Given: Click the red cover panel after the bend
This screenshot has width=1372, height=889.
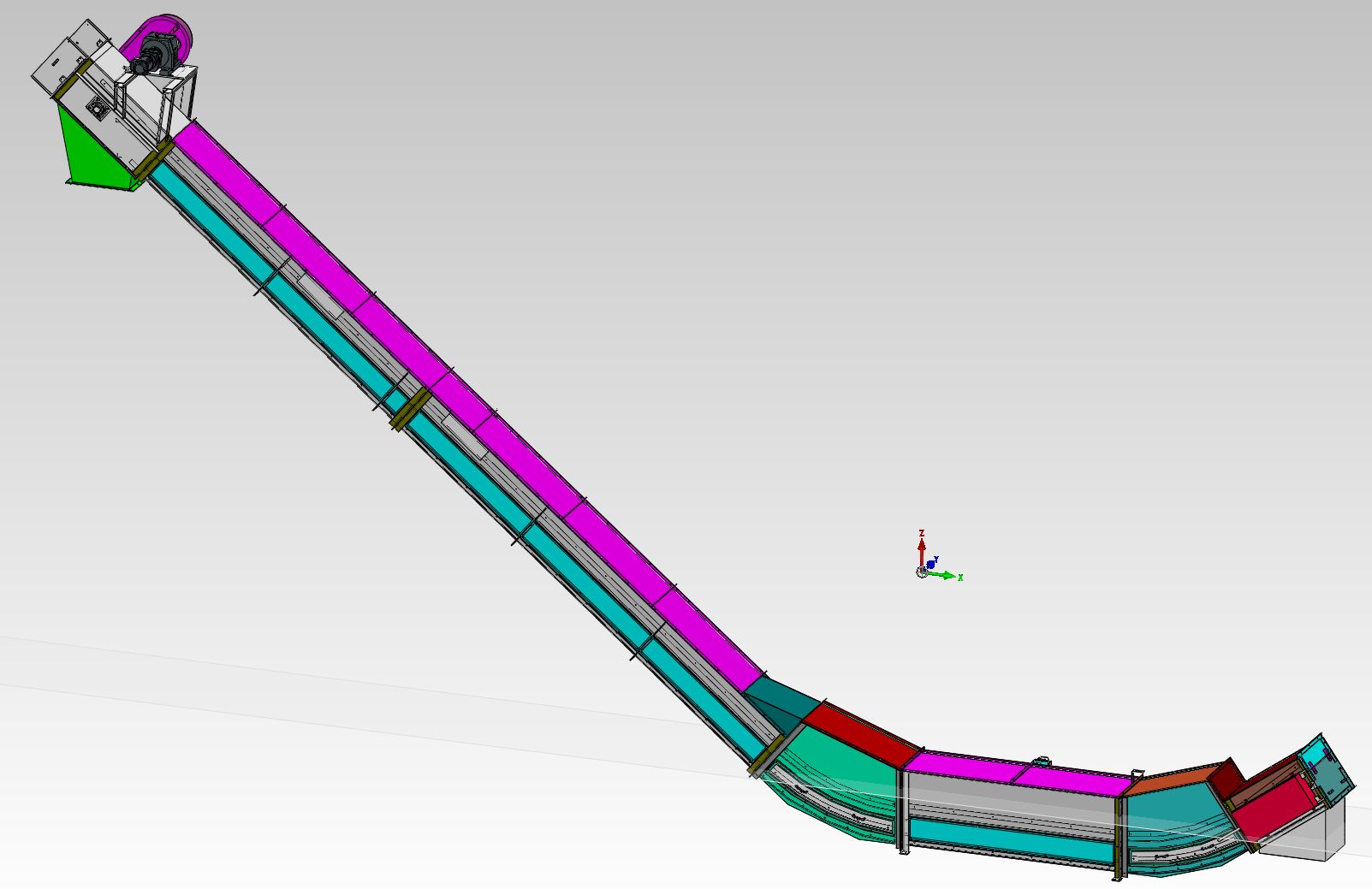Looking at the screenshot, I should pos(860,732).
